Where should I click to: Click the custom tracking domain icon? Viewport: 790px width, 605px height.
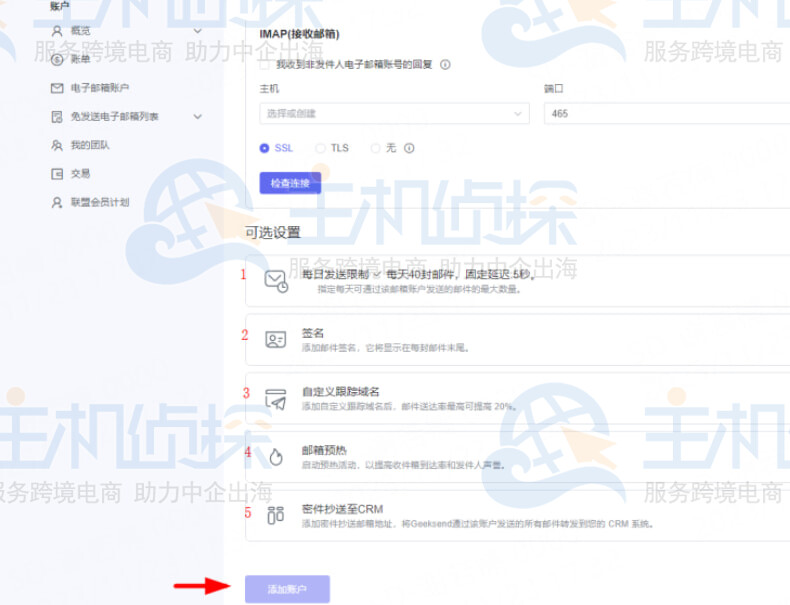tap(276, 399)
